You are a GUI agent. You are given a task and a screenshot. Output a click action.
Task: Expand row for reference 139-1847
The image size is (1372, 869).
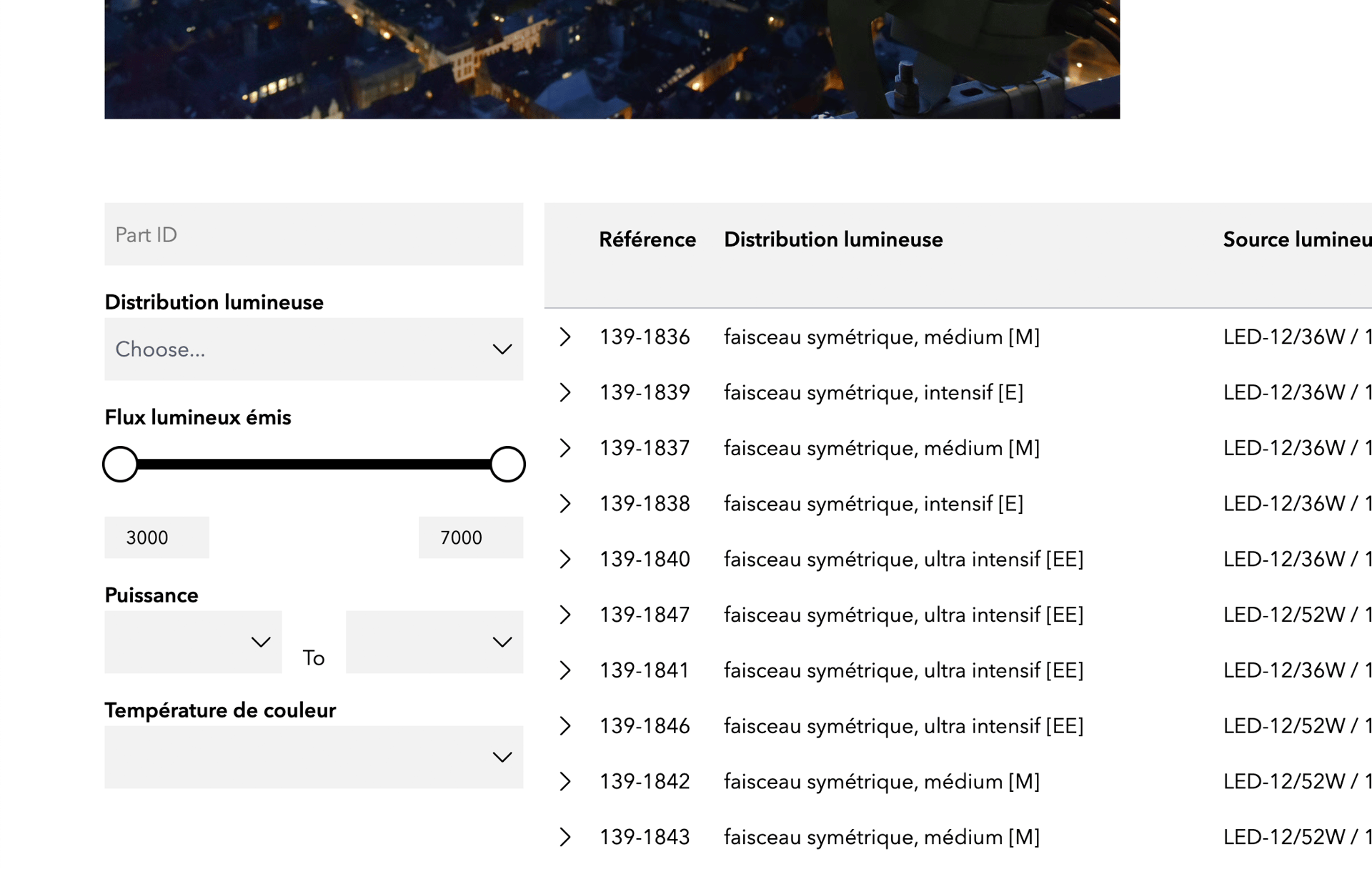(565, 615)
